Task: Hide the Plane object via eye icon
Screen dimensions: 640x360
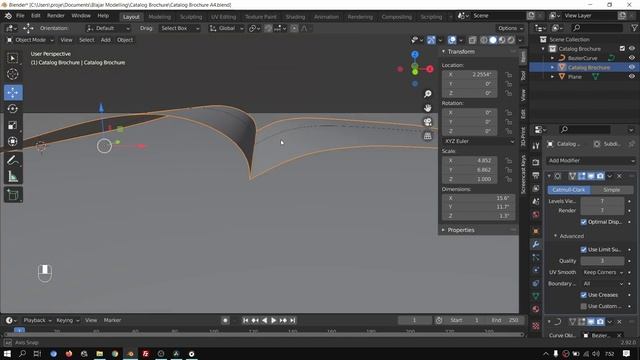Action: (x=631, y=76)
